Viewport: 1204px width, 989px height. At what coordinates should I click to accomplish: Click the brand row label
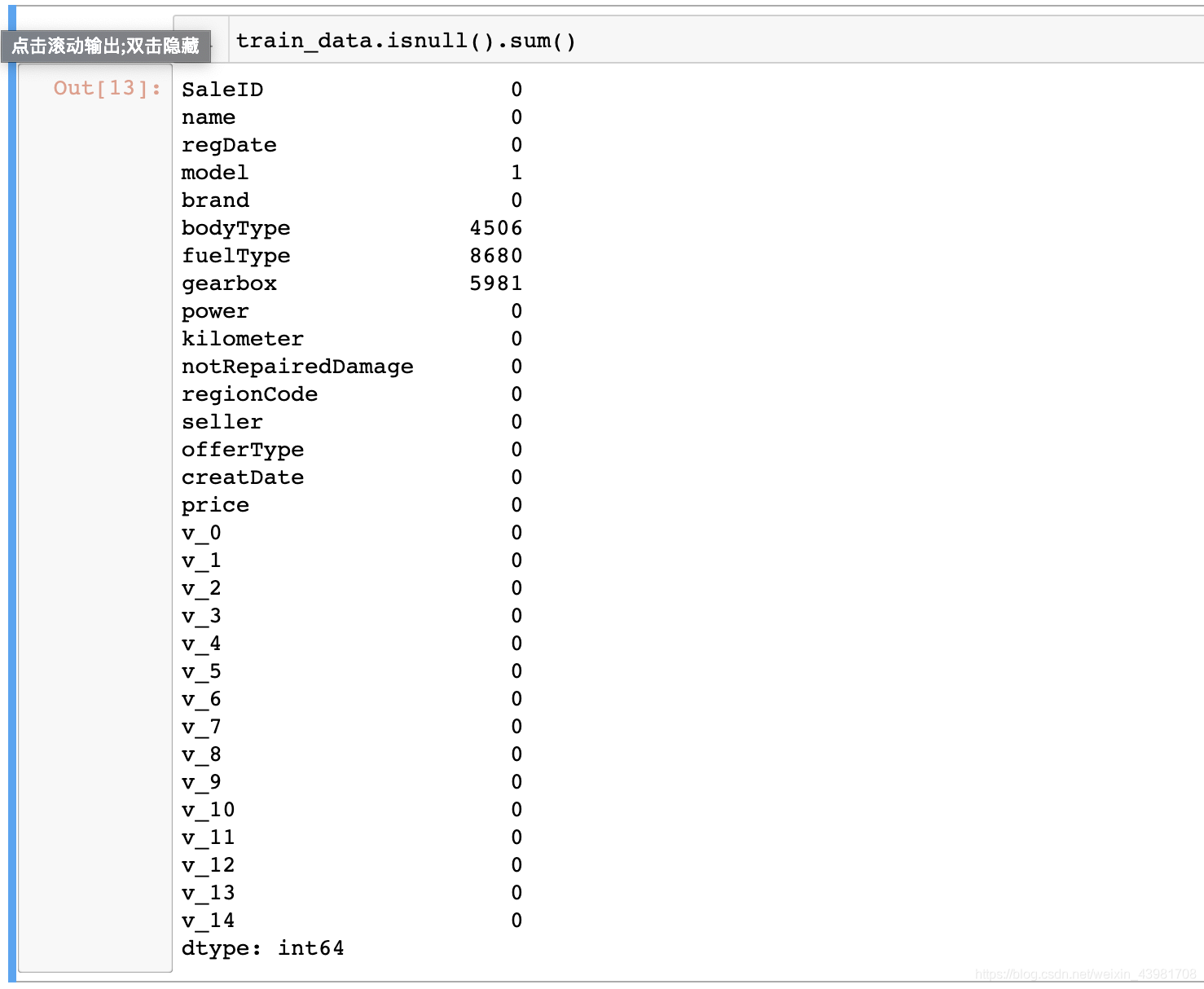[x=215, y=200]
